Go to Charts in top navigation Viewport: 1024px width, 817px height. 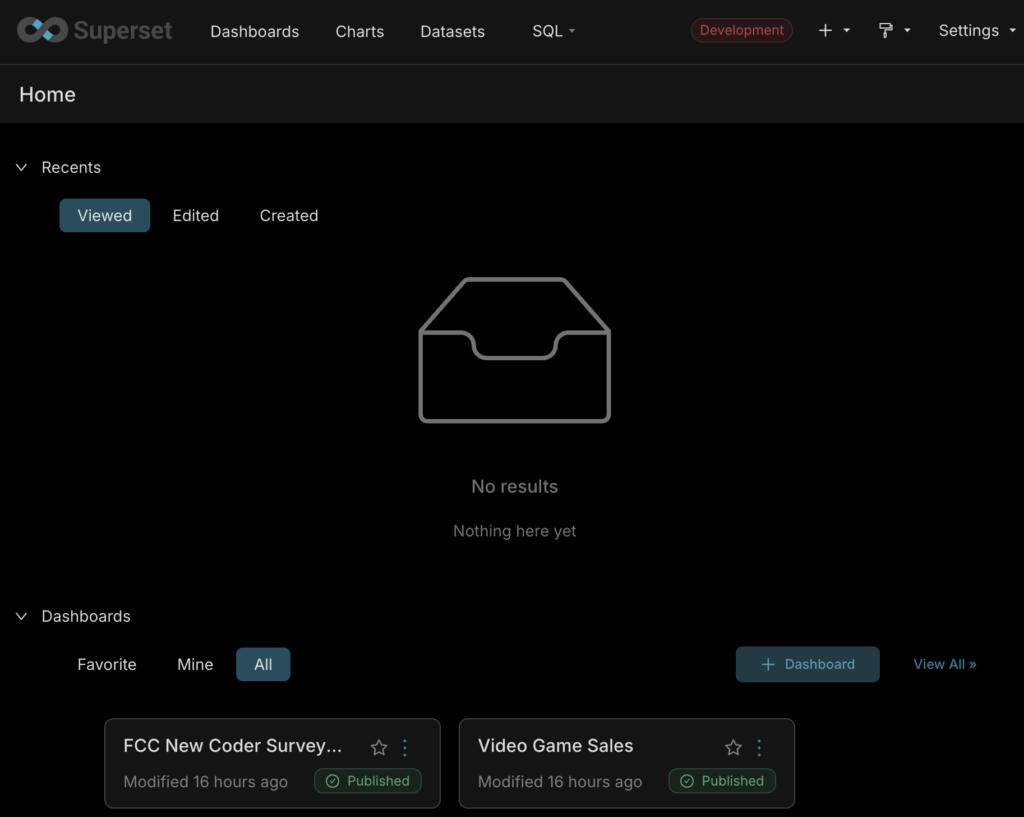359,31
